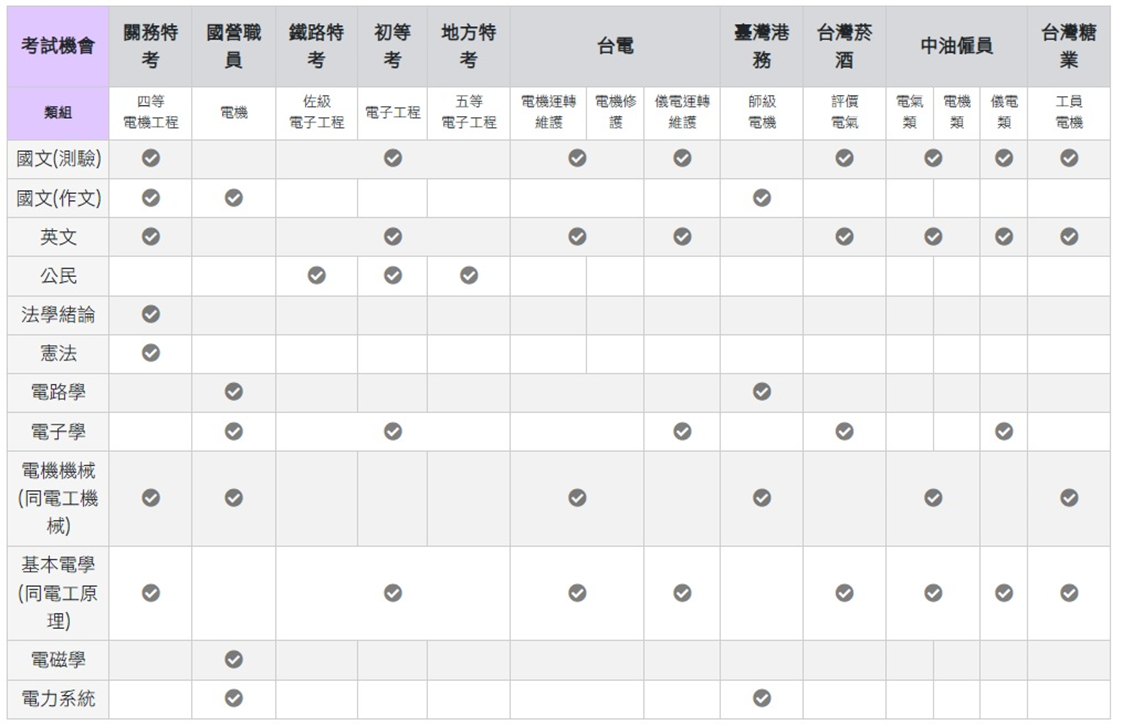Click the 英文 check mark under 中油 儀電類
1122x725 pixels.
(1004, 237)
